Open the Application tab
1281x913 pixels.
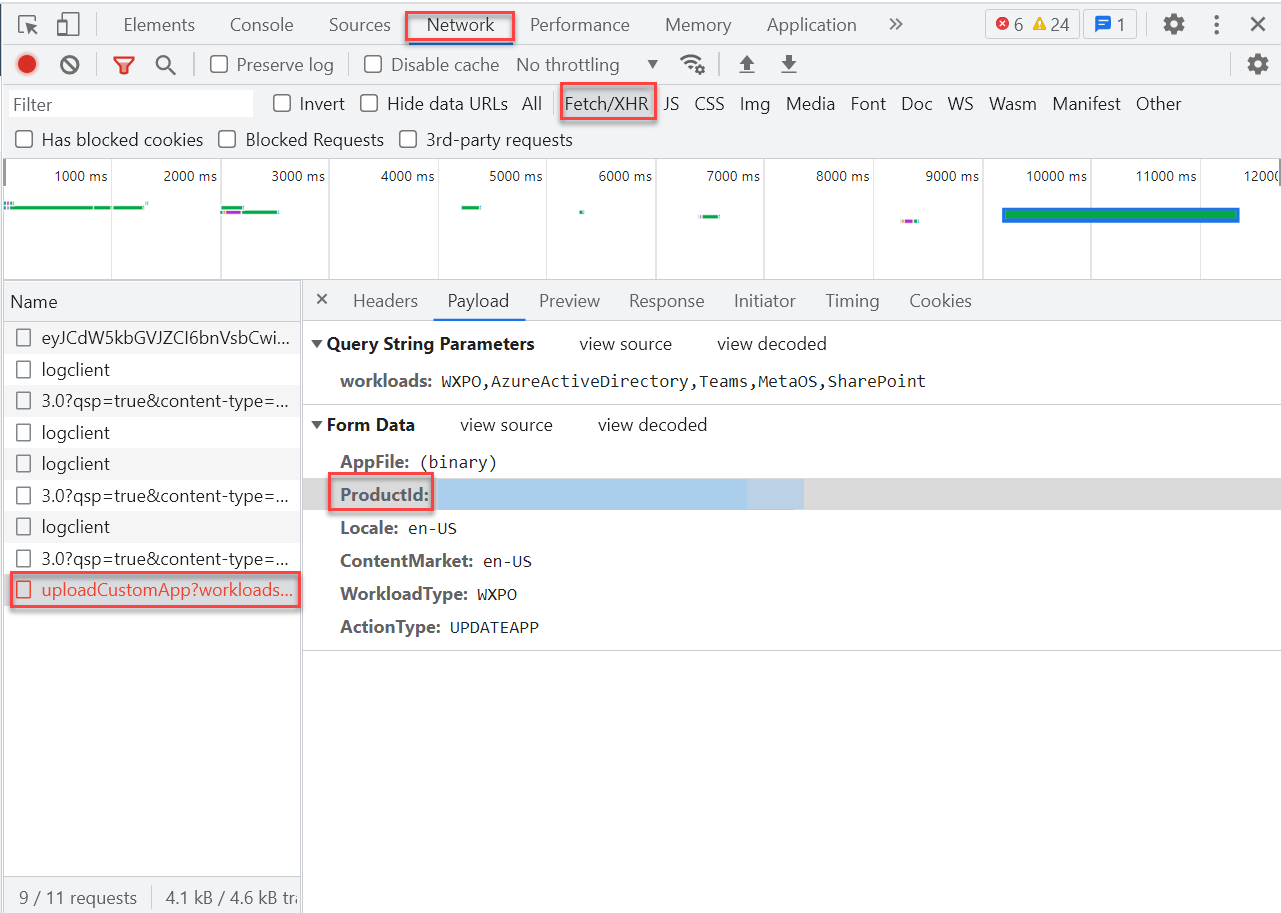pyautogui.click(x=812, y=25)
